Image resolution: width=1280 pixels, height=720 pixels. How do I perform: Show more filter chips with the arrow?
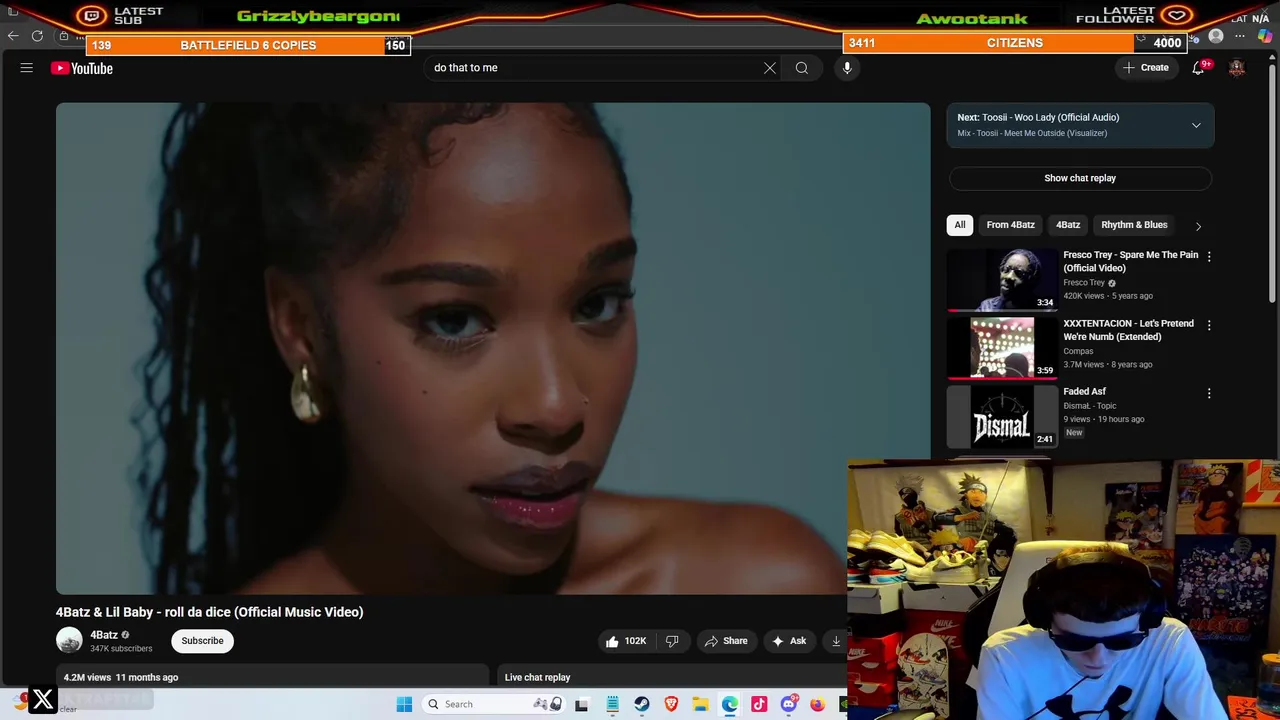1198,226
